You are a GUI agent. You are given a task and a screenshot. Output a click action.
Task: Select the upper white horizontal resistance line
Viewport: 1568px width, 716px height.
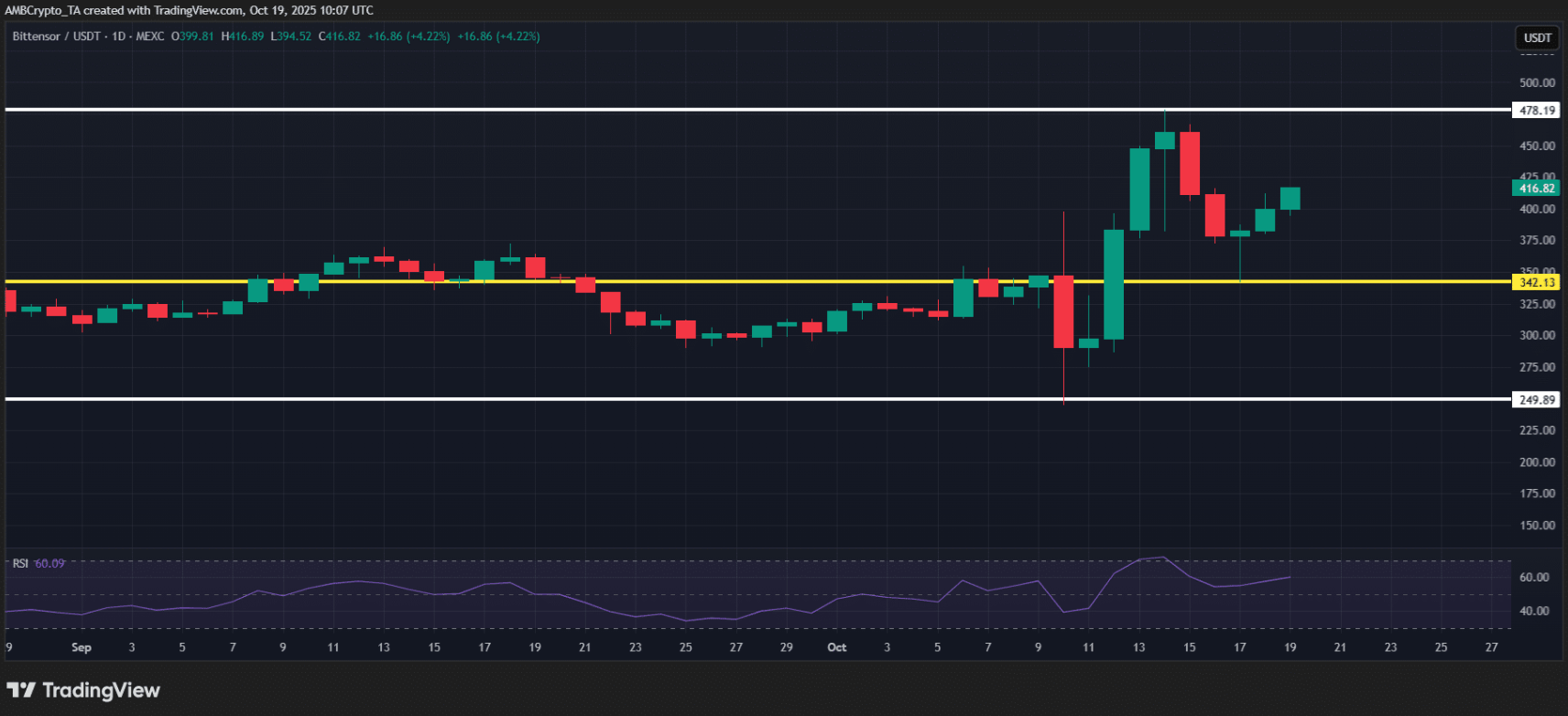click(733, 110)
